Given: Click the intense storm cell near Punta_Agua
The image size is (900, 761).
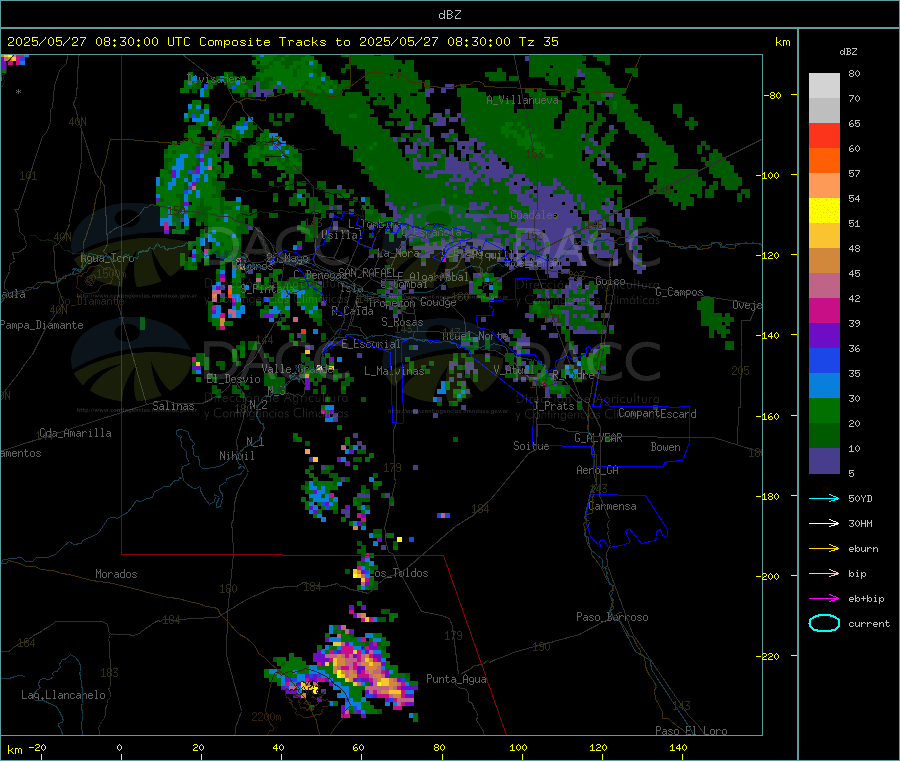Looking at the screenshot, I should coord(365,671).
